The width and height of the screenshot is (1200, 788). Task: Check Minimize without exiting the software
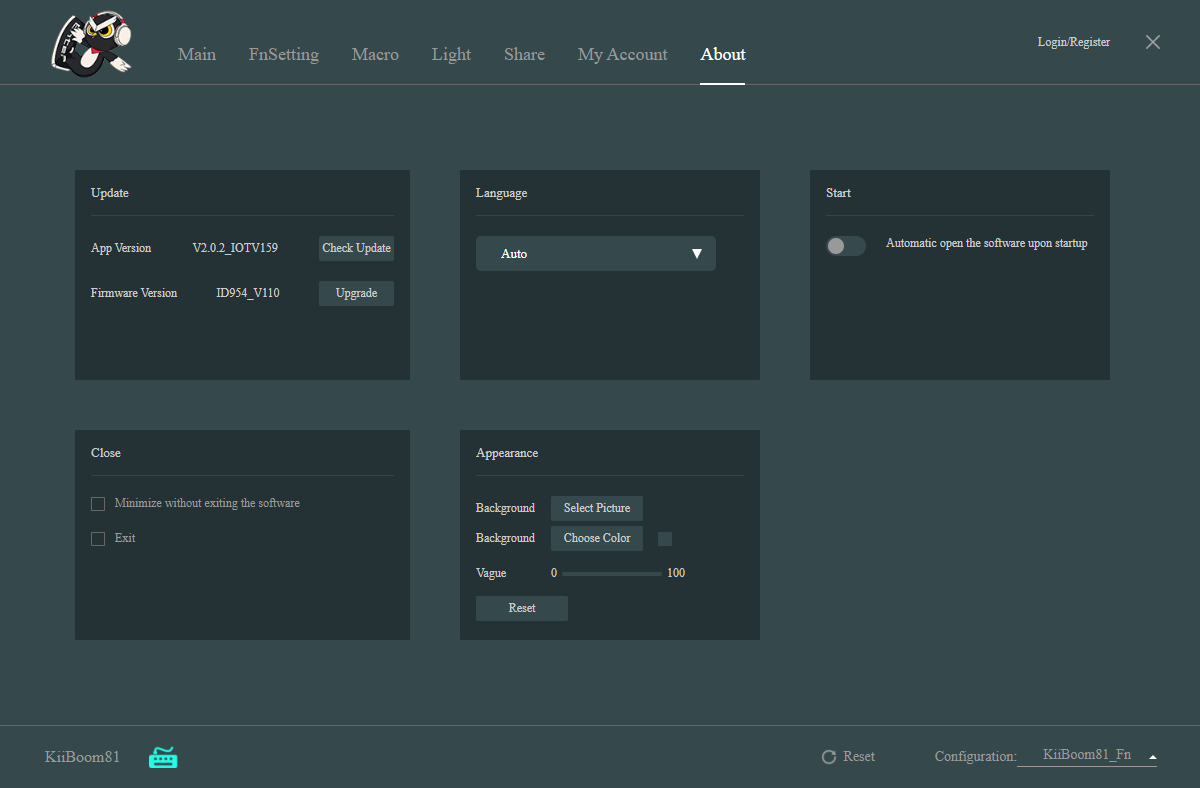[98, 504]
